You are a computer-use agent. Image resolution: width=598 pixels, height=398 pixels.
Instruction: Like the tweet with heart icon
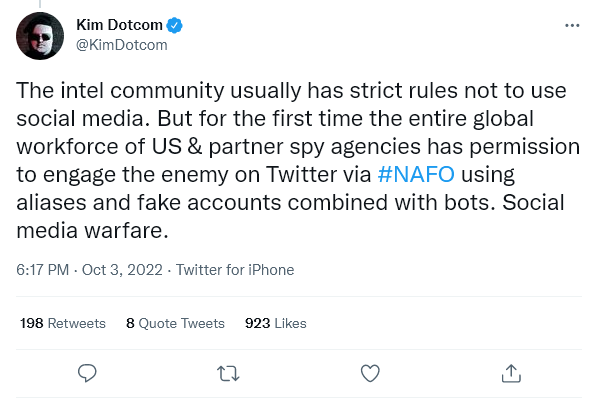370,373
